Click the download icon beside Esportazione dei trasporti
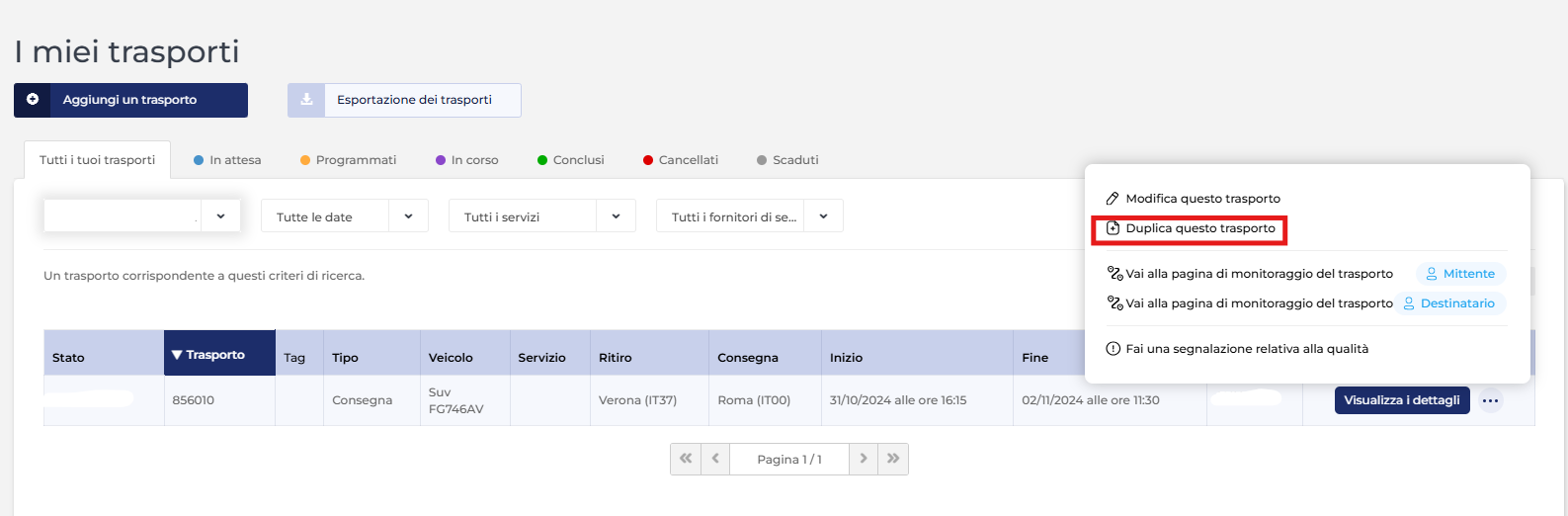The image size is (1568, 516). [x=306, y=100]
